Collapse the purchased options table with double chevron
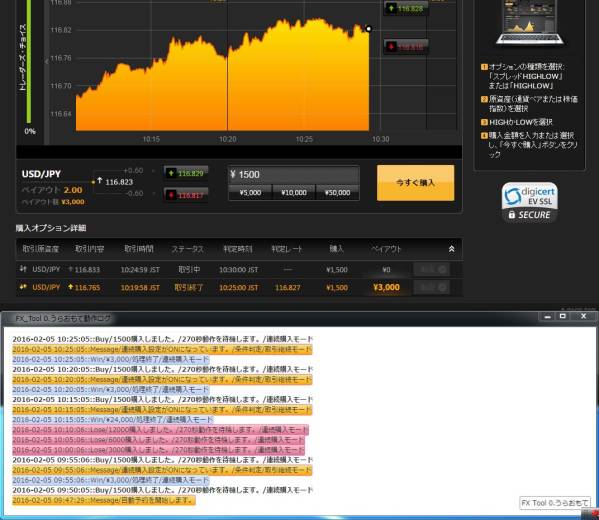Screen dimensions: 599x520 451,249
